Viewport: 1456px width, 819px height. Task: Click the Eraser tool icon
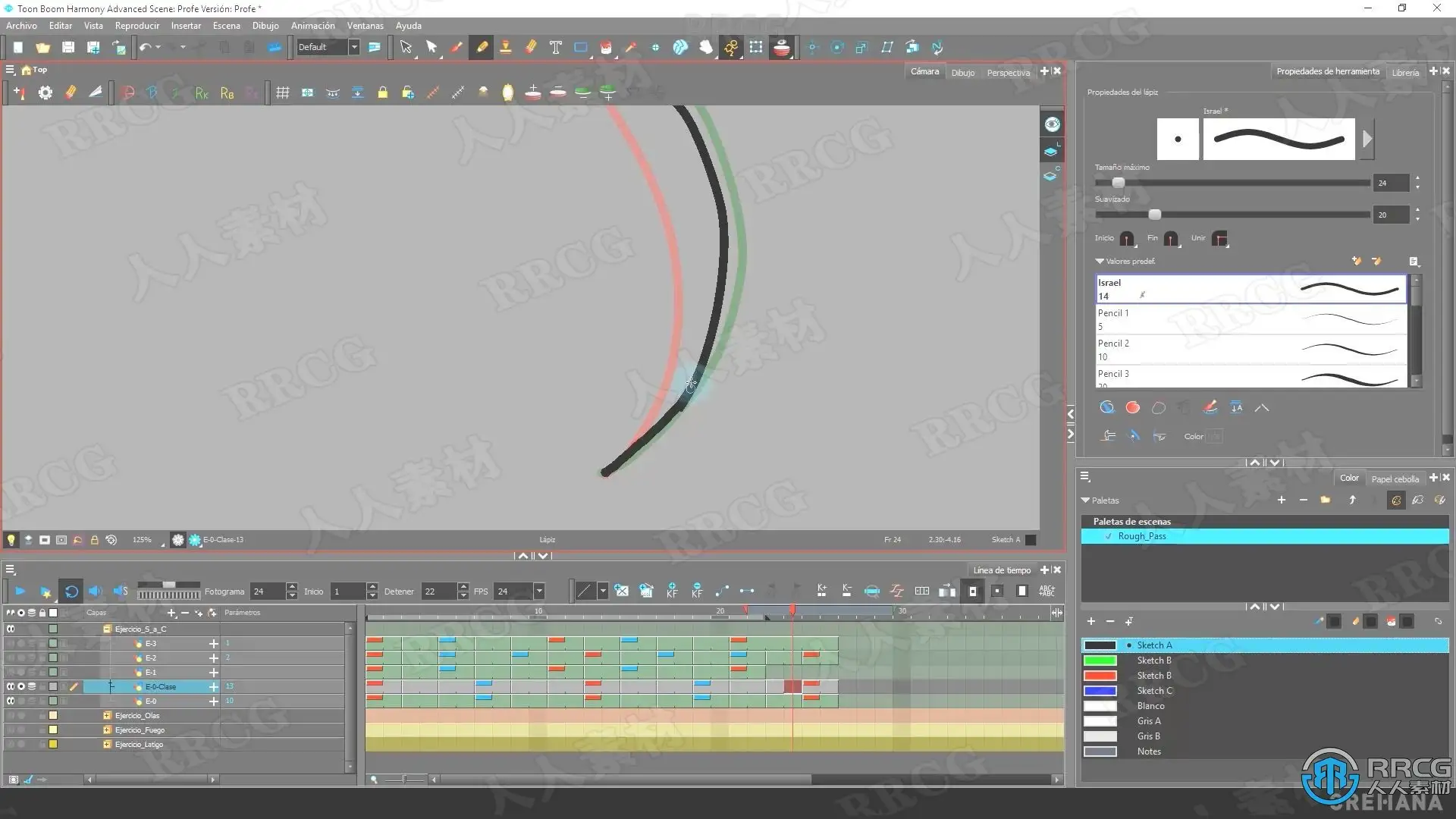tap(531, 47)
